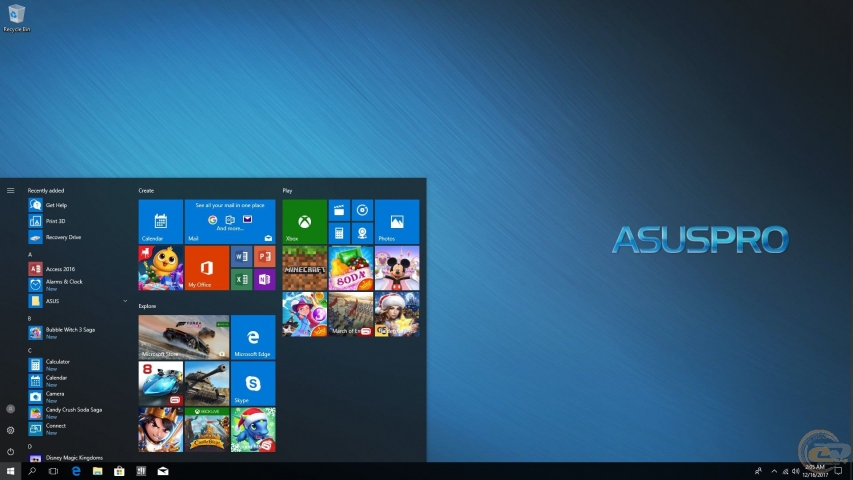This screenshot has width=853, height=480.
Task: Click the Windows Start button
Action: tap(10, 471)
